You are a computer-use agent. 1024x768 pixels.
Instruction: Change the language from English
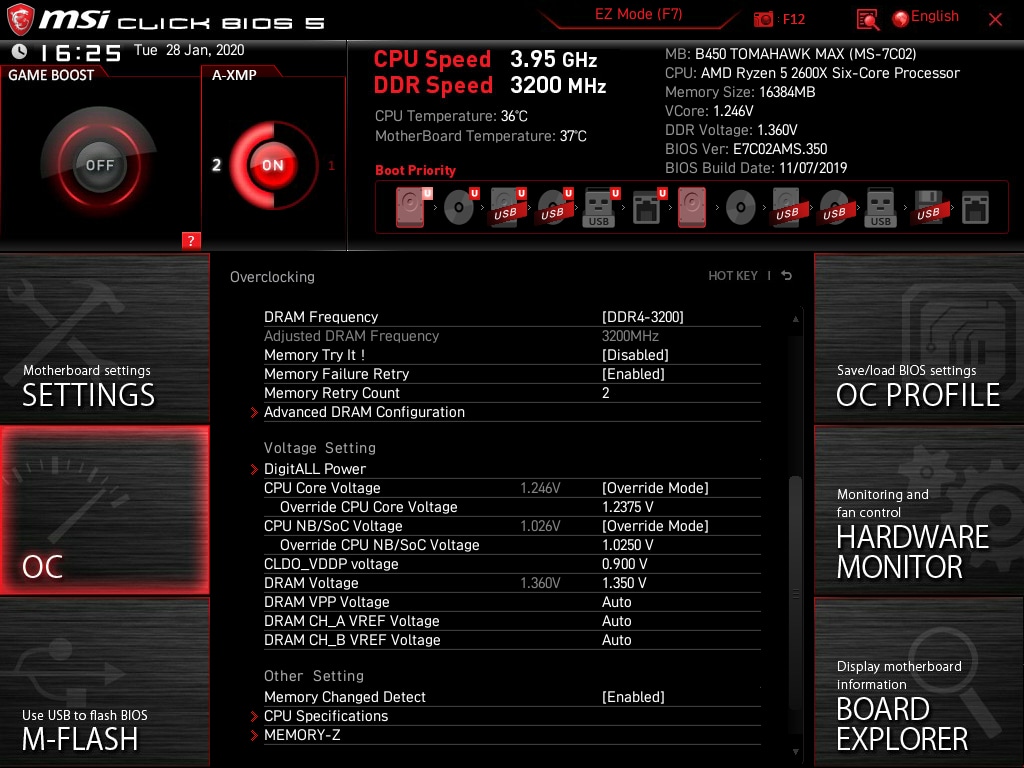935,16
